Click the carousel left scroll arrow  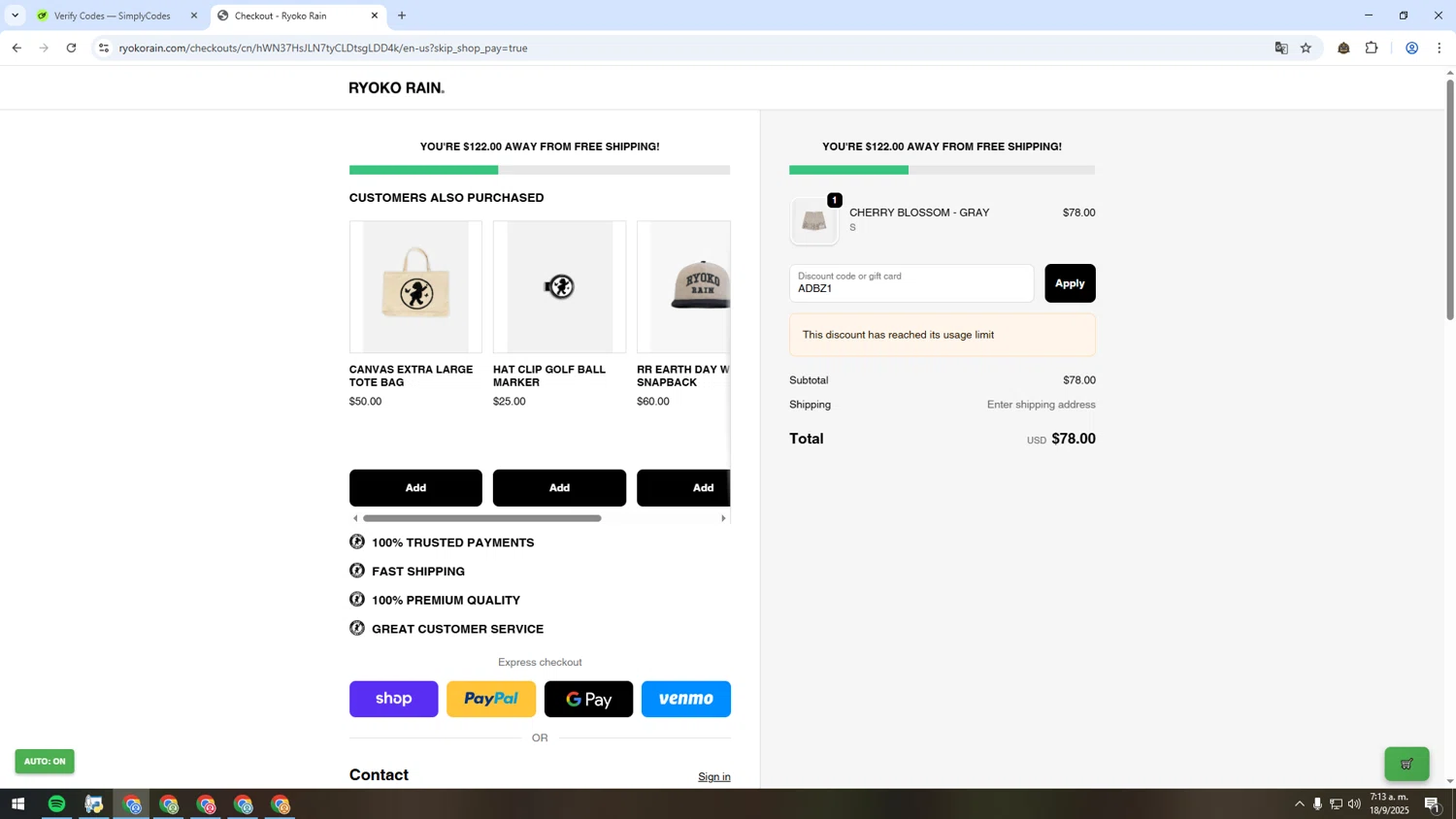coord(355,518)
